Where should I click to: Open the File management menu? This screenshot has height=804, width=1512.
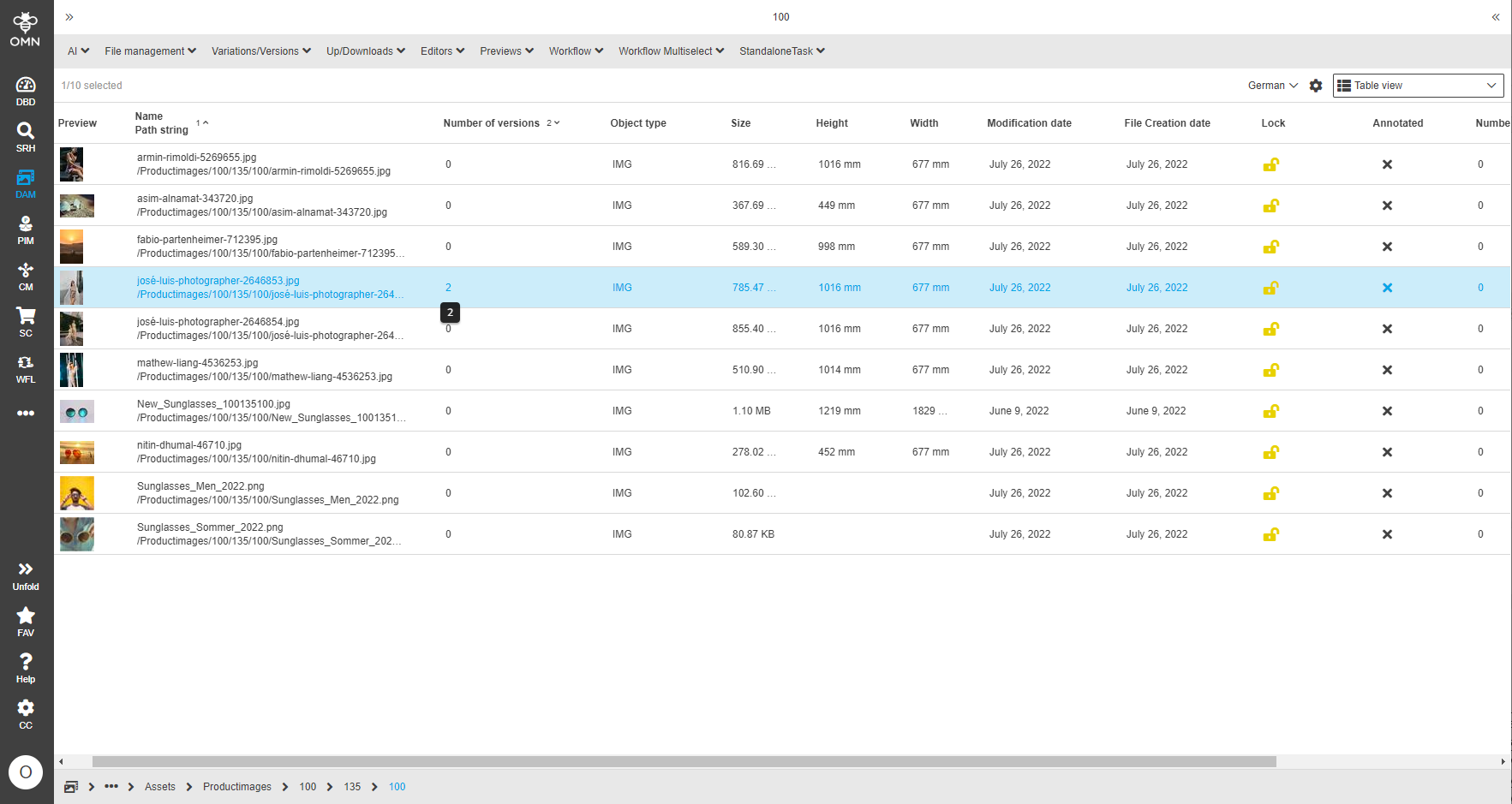click(x=150, y=51)
